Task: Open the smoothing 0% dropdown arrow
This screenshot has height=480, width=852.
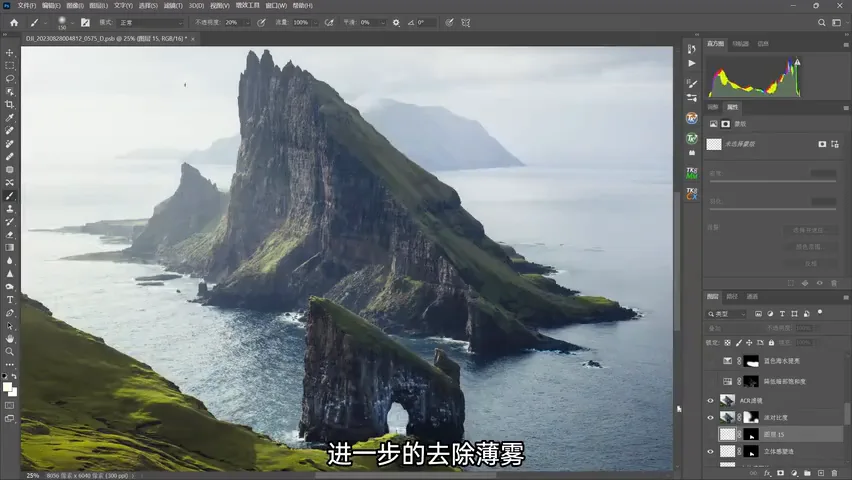Action: click(383, 23)
